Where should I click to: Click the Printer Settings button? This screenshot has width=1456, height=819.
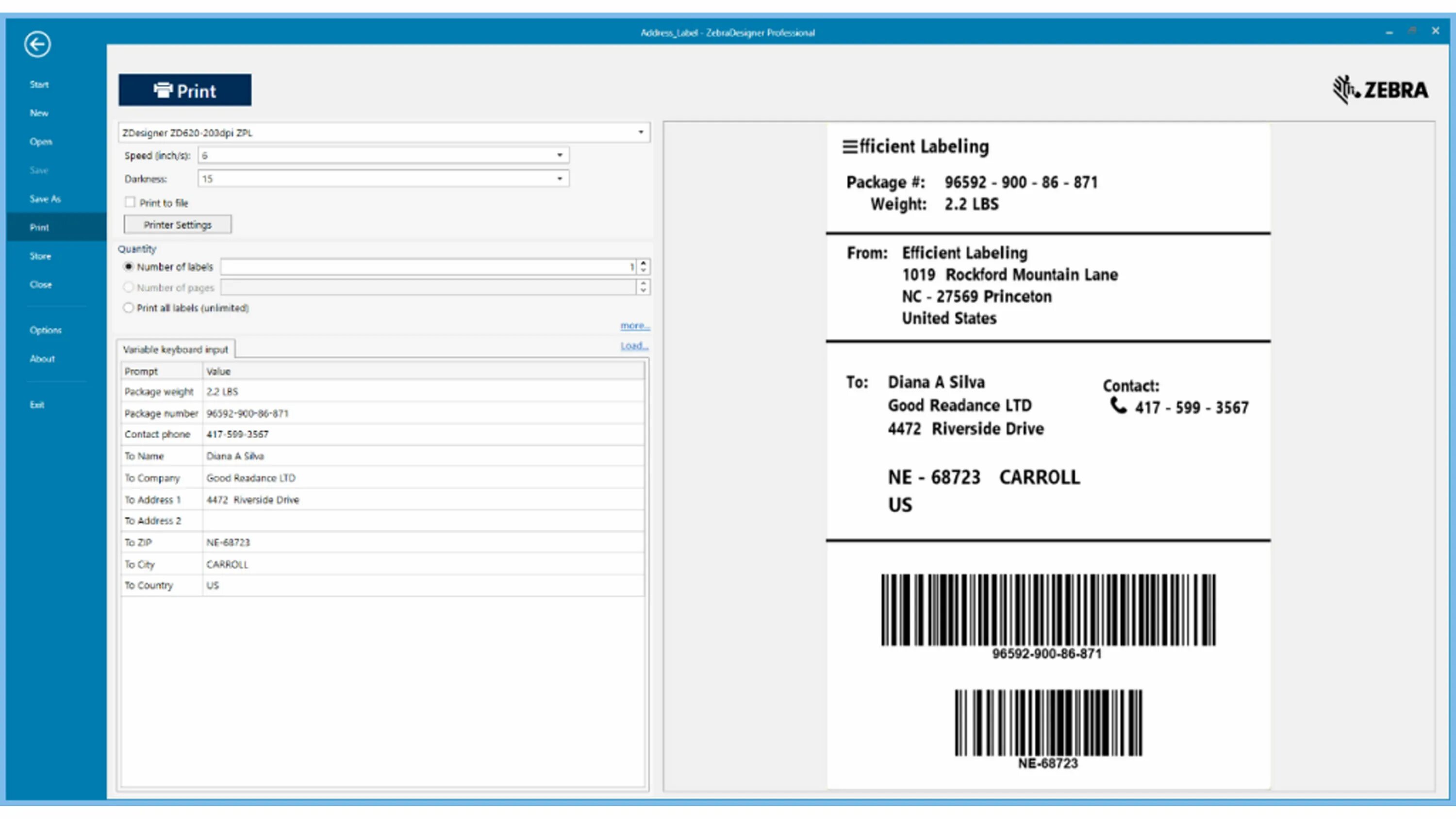(x=178, y=225)
